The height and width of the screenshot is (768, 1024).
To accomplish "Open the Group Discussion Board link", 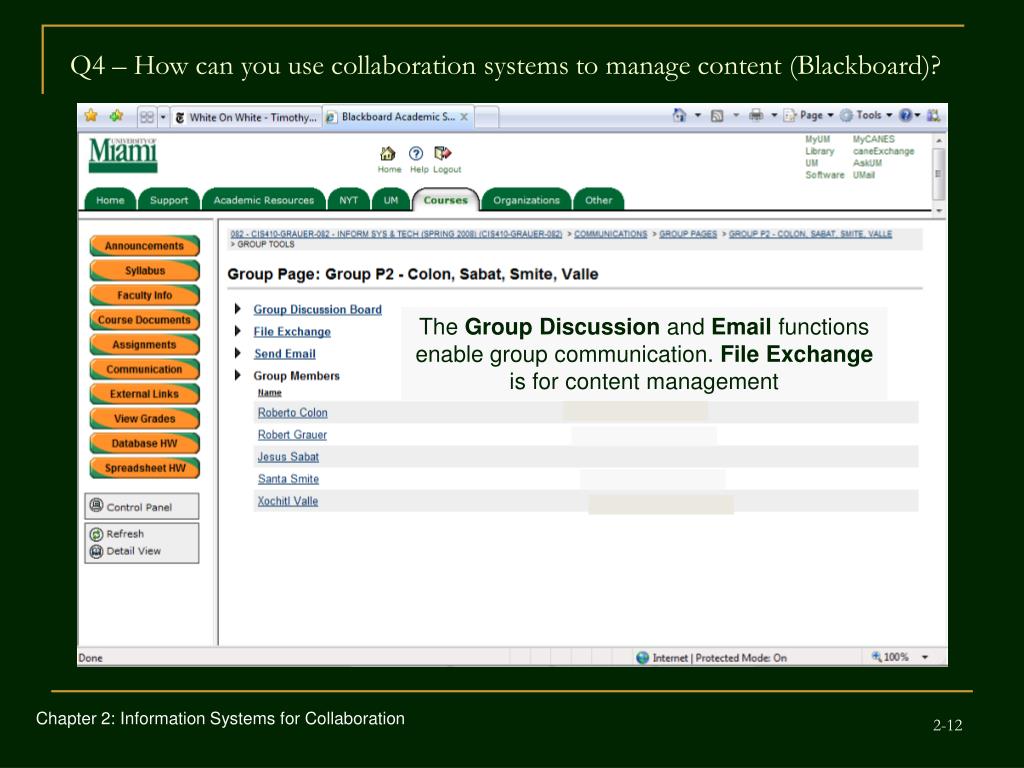I will tap(317, 310).
